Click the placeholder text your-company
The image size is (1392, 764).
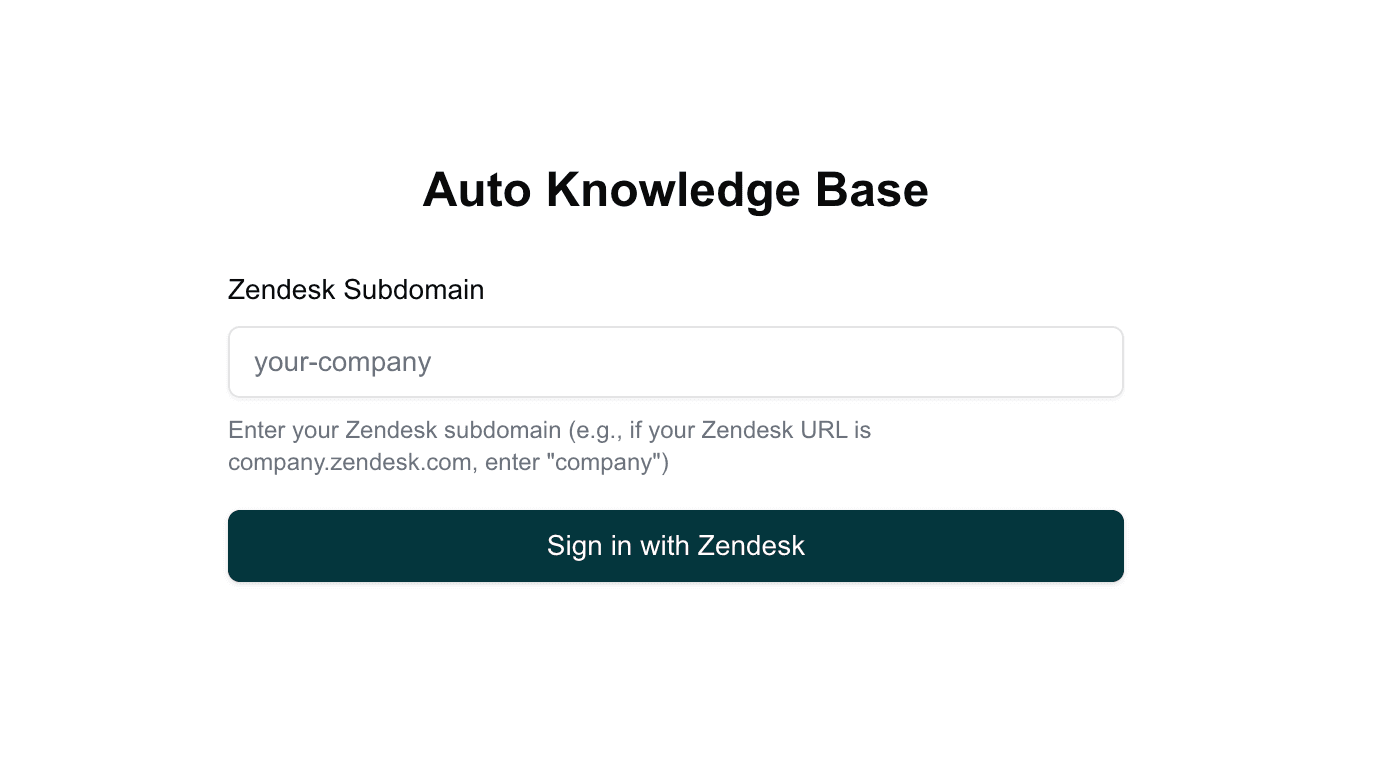(343, 362)
